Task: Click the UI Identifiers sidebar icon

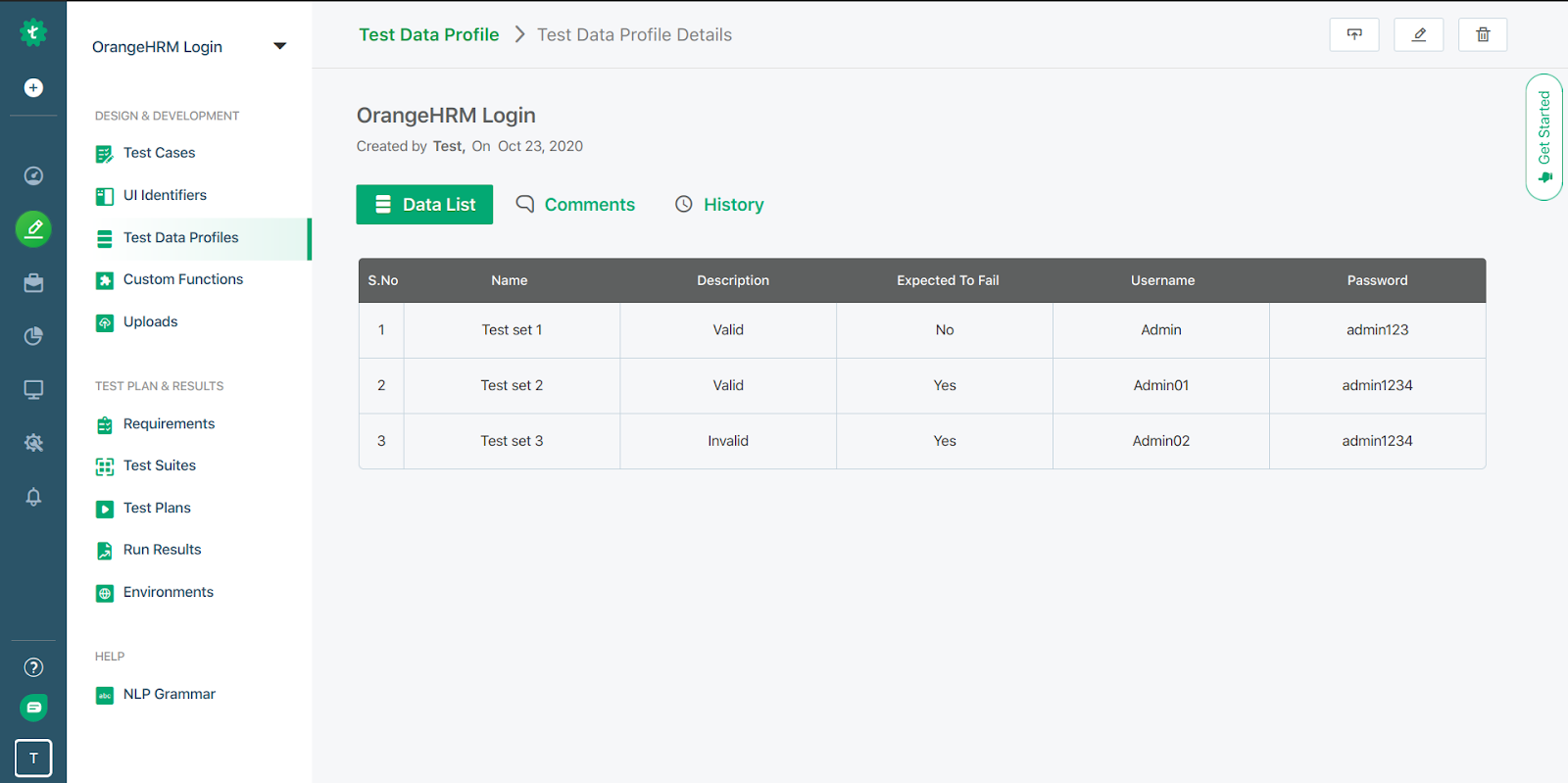Action: [105, 196]
